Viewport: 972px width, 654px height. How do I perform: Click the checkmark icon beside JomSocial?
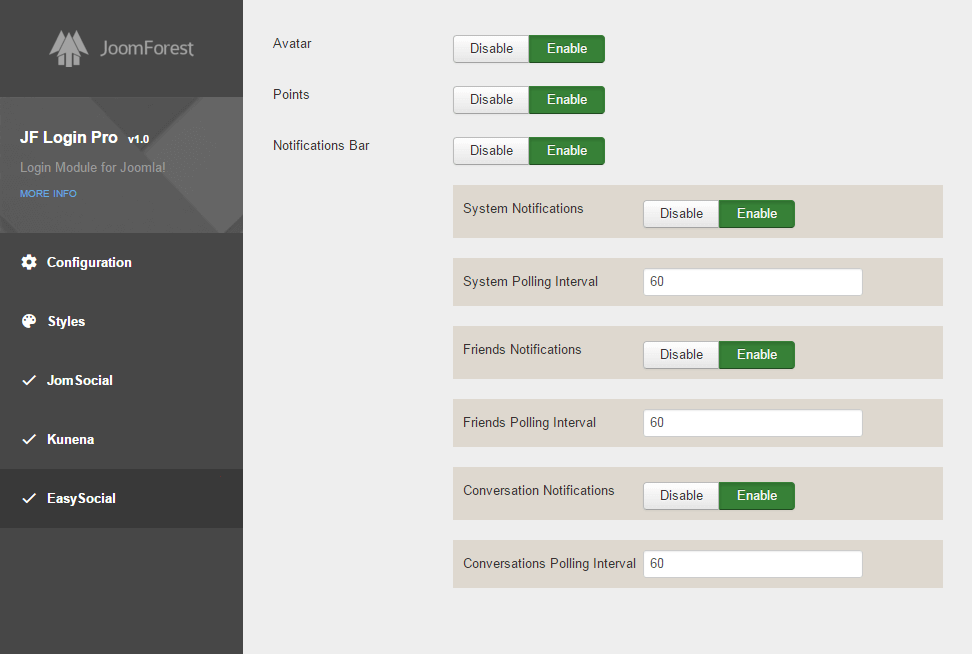tap(29, 380)
